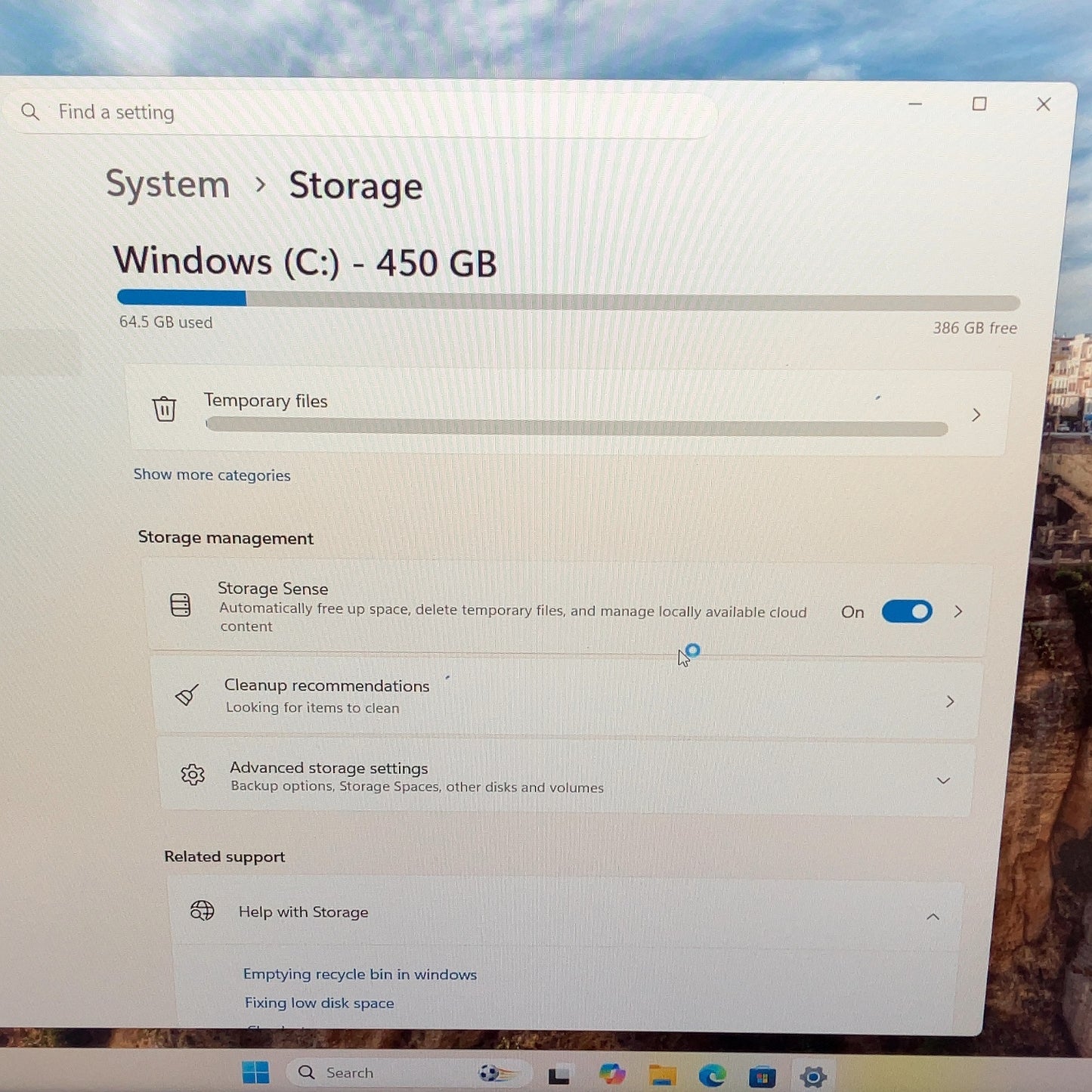The width and height of the screenshot is (1092, 1092).
Task: Launch Microsoft Edge from the taskbar
Action: pos(712,1075)
